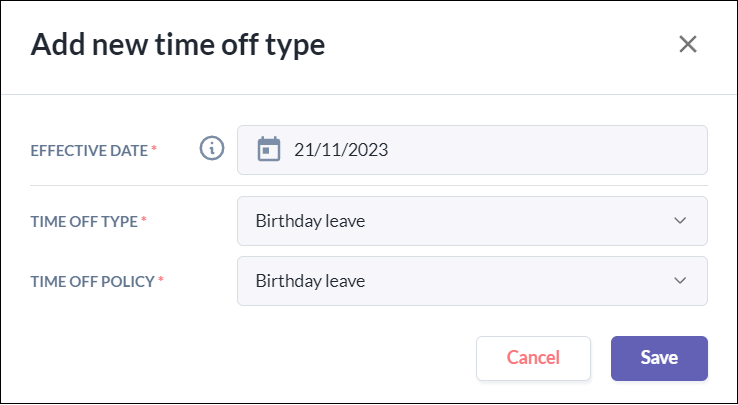This screenshot has width=738, height=405.
Task: Click the required asterisk after Time Off Policy
Action: pyautogui.click(x=161, y=281)
